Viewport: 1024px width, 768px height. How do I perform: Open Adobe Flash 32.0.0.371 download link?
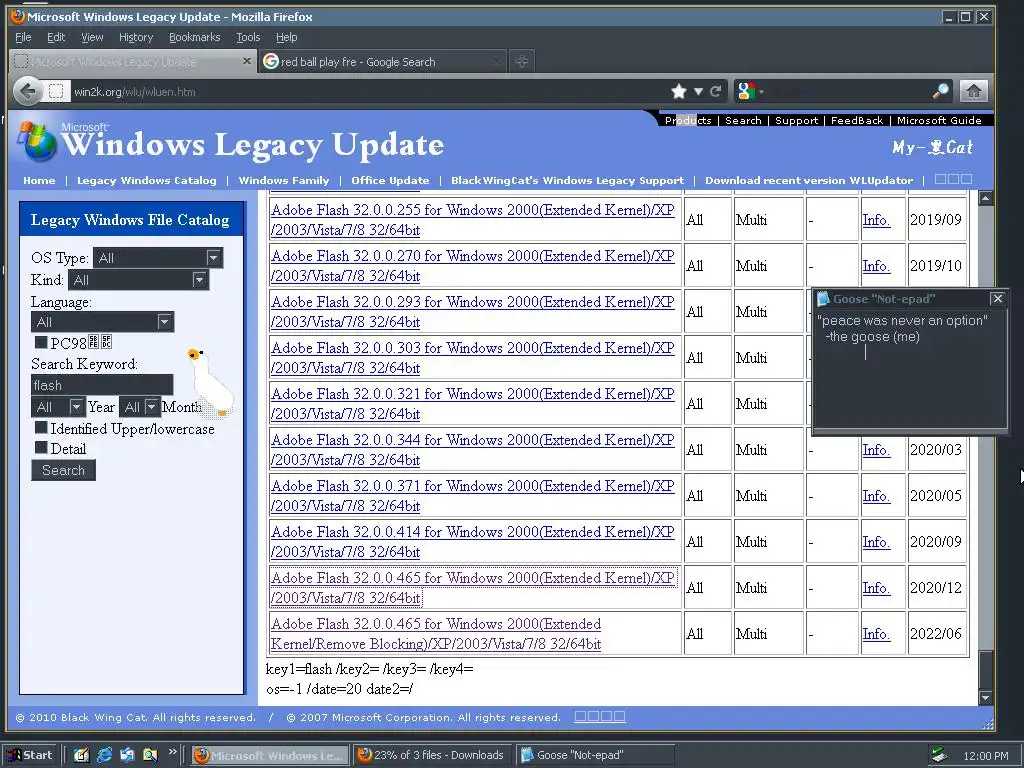pyautogui.click(x=473, y=496)
